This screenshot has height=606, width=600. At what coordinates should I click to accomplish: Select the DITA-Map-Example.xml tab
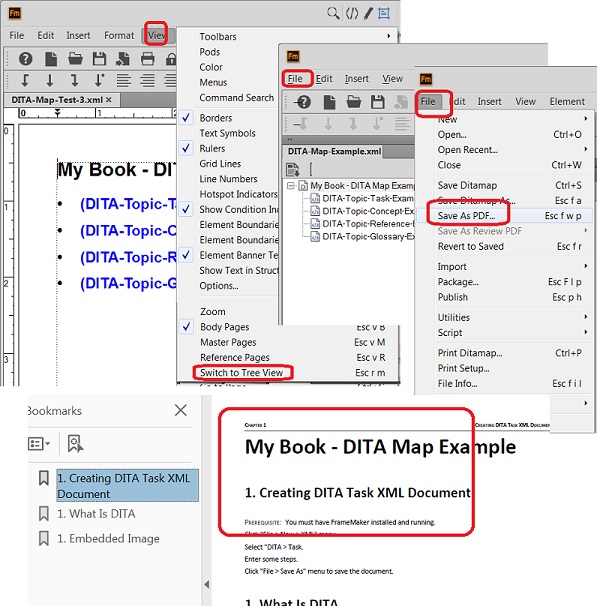pyautogui.click(x=334, y=152)
